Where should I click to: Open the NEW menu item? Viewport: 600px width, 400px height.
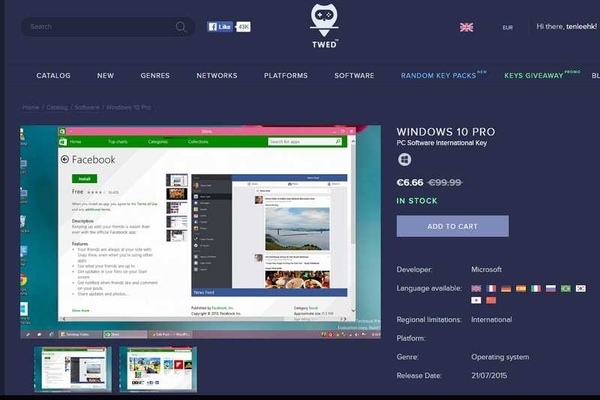105,75
